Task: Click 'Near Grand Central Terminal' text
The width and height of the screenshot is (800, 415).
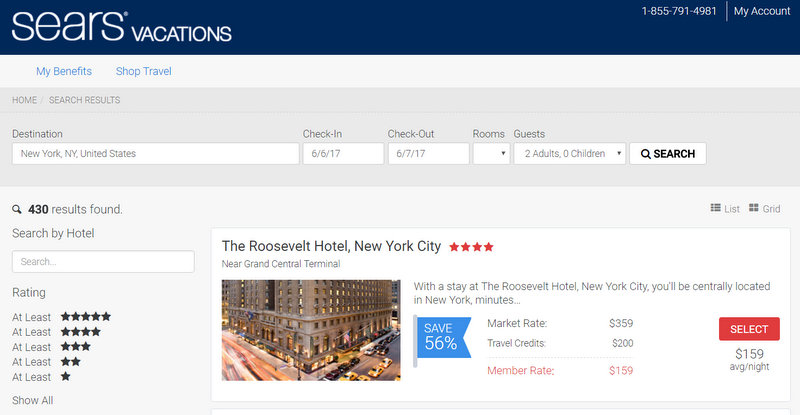Action: (x=281, y=264)
